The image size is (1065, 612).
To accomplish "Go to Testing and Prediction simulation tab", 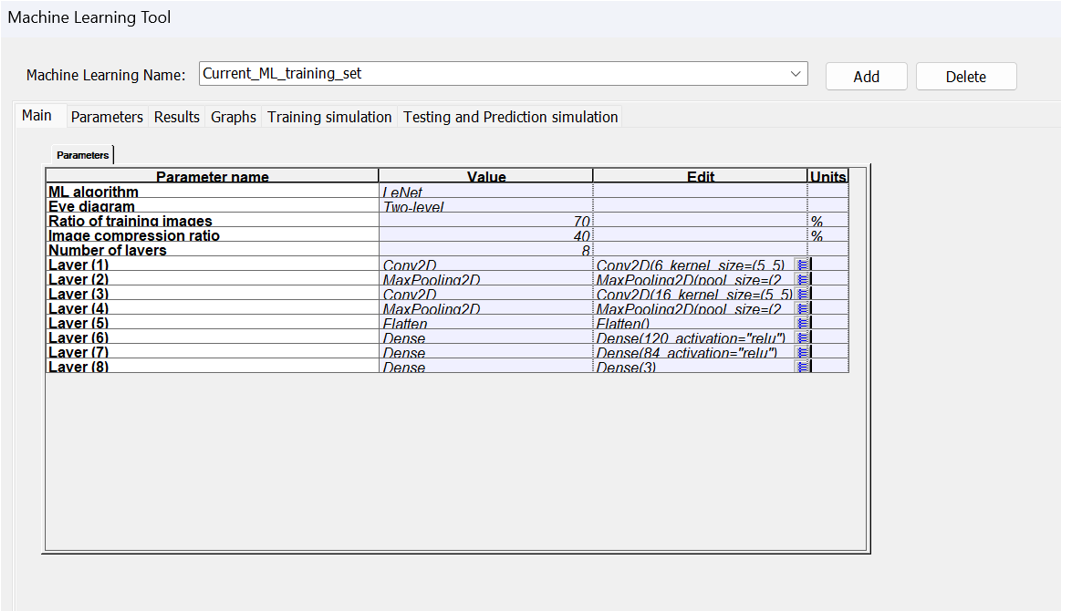I will coord(510,117).
